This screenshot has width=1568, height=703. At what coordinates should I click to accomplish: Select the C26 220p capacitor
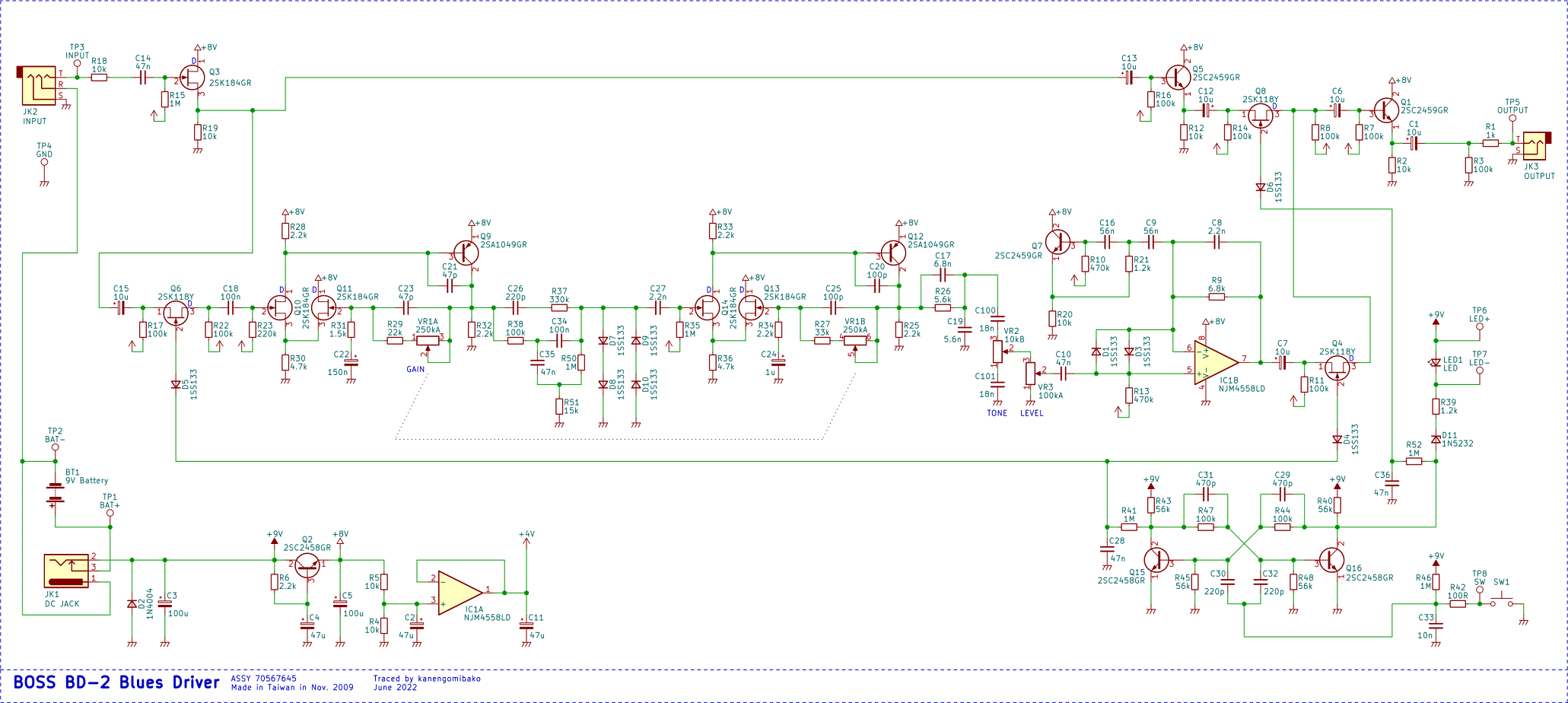click(x=515, y=307)
